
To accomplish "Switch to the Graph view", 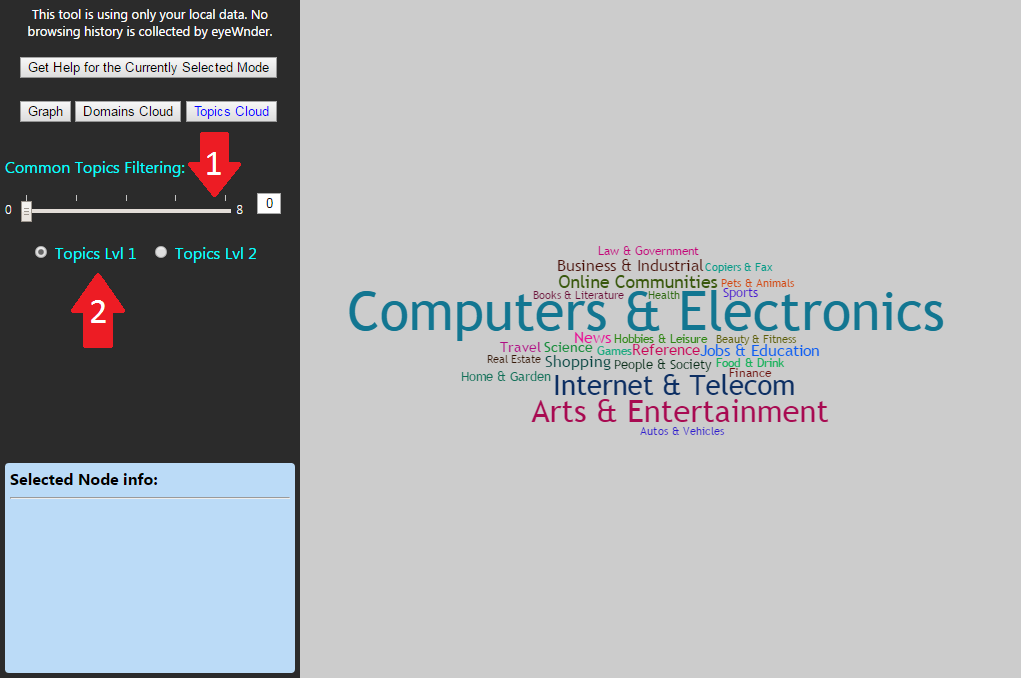I will [46, 111].
